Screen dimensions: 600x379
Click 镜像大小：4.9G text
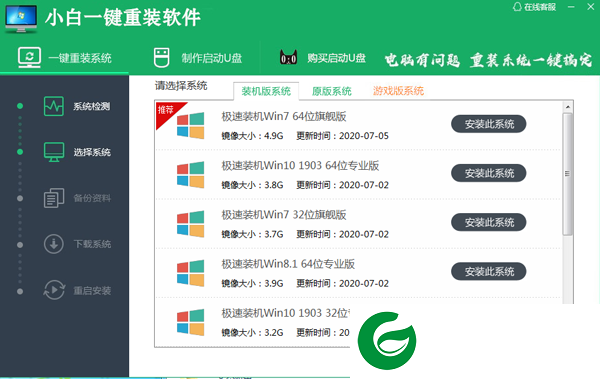(x=252, y=136)
